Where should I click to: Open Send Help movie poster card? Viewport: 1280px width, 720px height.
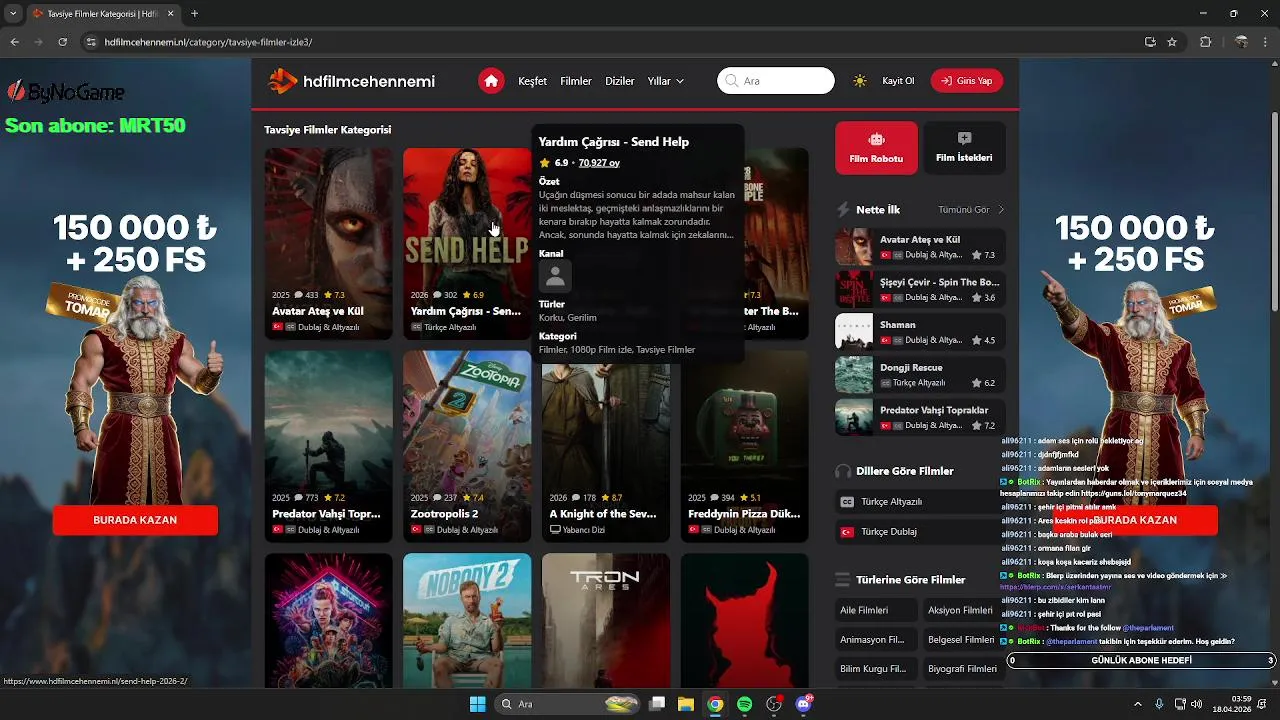(467, 244)
